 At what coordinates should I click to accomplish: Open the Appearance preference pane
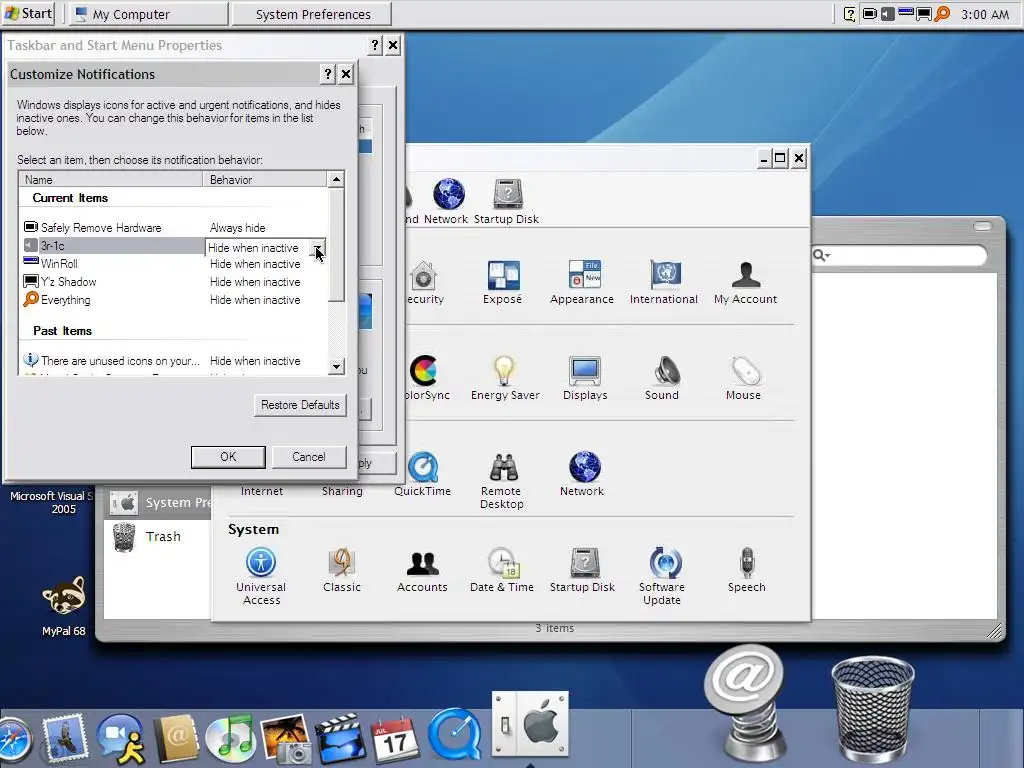[x=582, y=282]
